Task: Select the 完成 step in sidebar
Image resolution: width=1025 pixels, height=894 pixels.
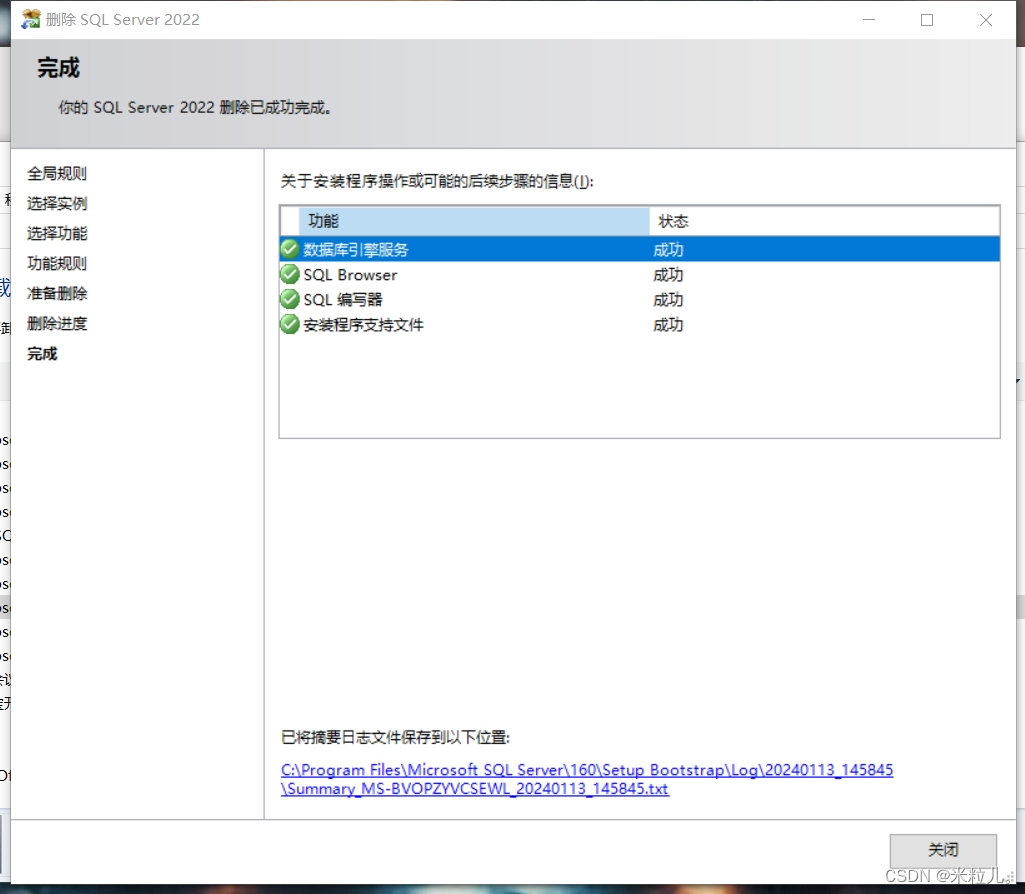Action: 42,354
